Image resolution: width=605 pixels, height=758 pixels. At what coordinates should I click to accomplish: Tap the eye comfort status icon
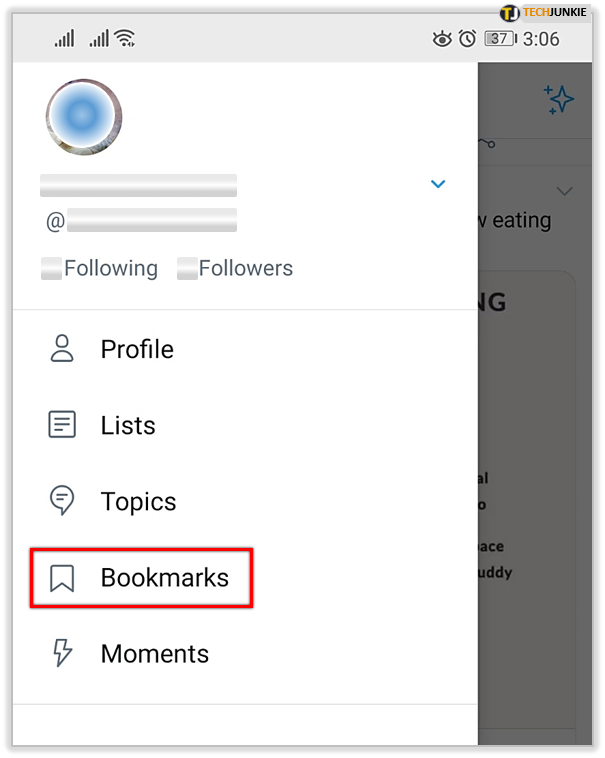click(x=441, y=39)
